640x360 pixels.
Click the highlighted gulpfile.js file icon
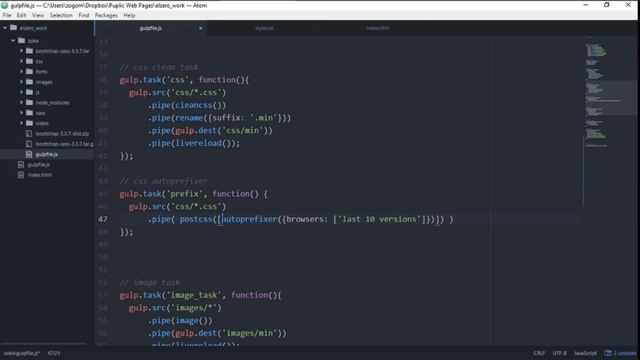pos(29,154)
